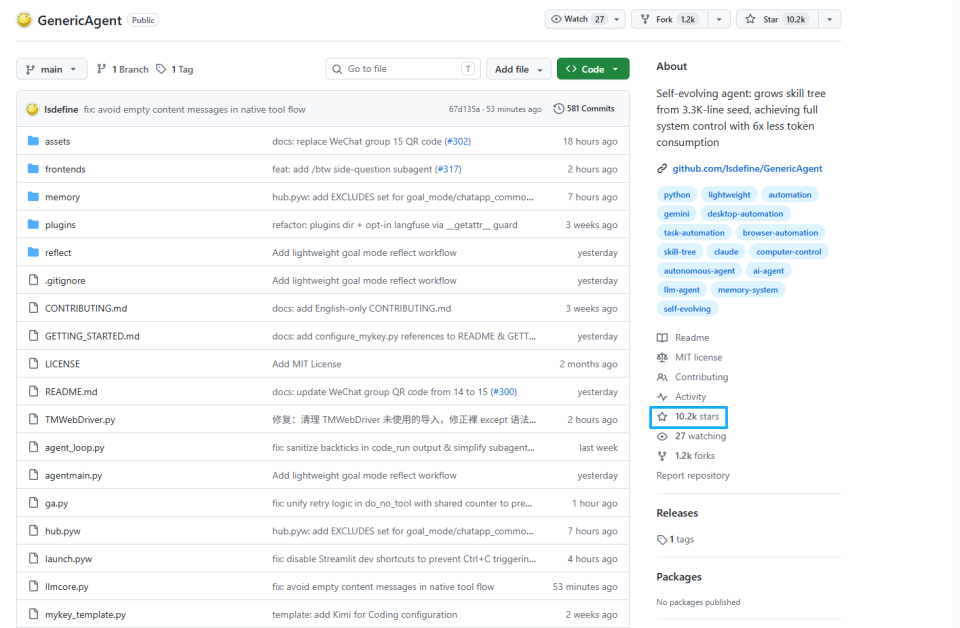Open pull request #317 link

448,169
